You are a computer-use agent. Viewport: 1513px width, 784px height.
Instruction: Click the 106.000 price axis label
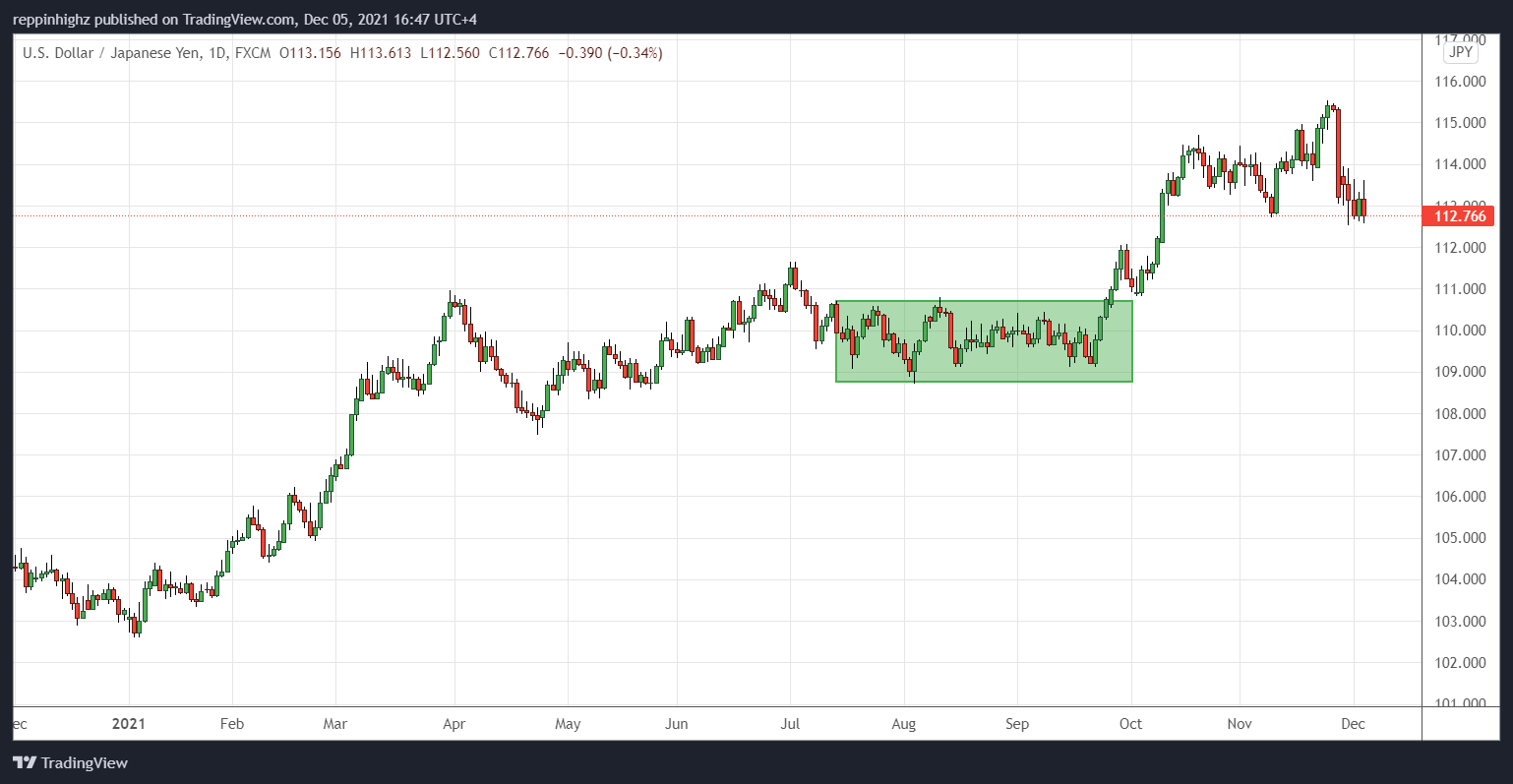coord(1460,497)
